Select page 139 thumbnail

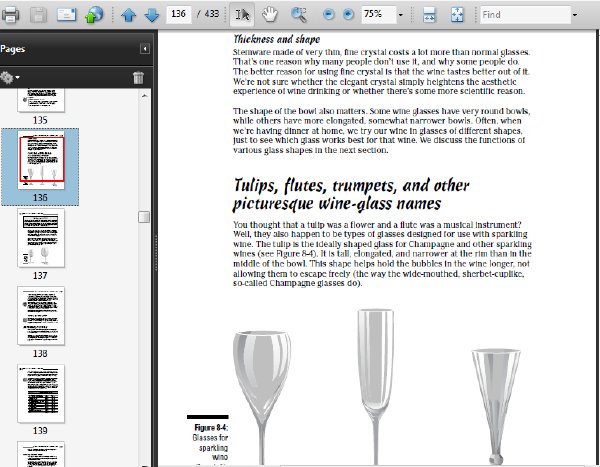click(x=41, y=394)
